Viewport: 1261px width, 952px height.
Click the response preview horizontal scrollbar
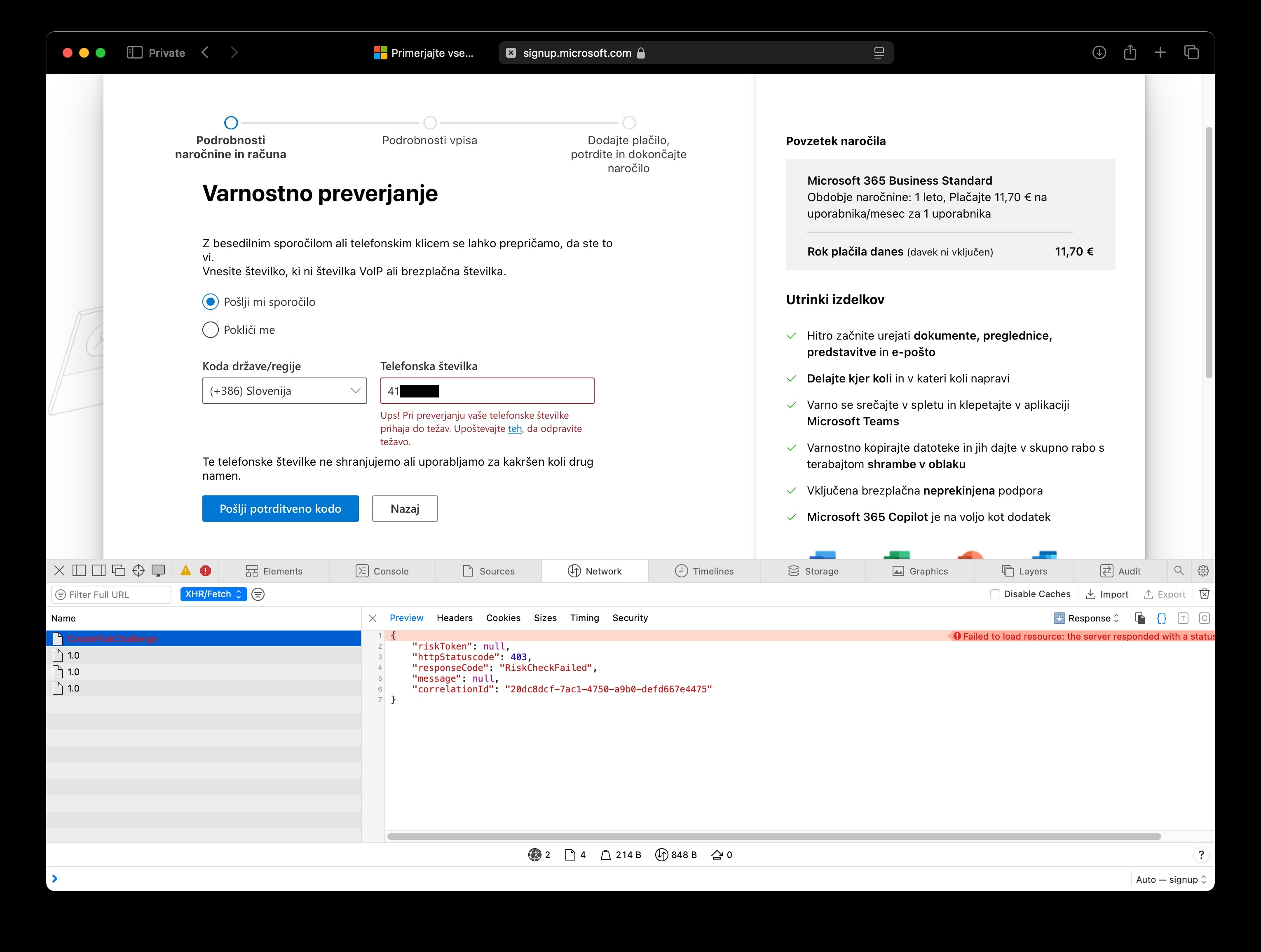(x=773, y=836)
